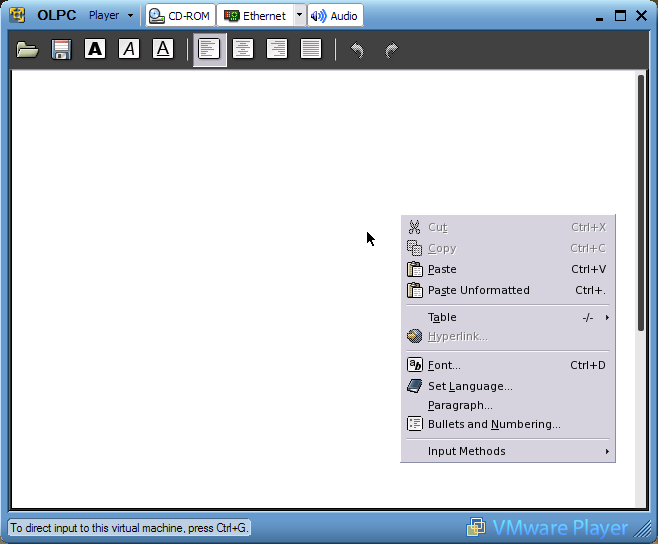Open the Font... dialog from the menu
The width and height of the screenshot is (658, 544).
tap(508, 365)
